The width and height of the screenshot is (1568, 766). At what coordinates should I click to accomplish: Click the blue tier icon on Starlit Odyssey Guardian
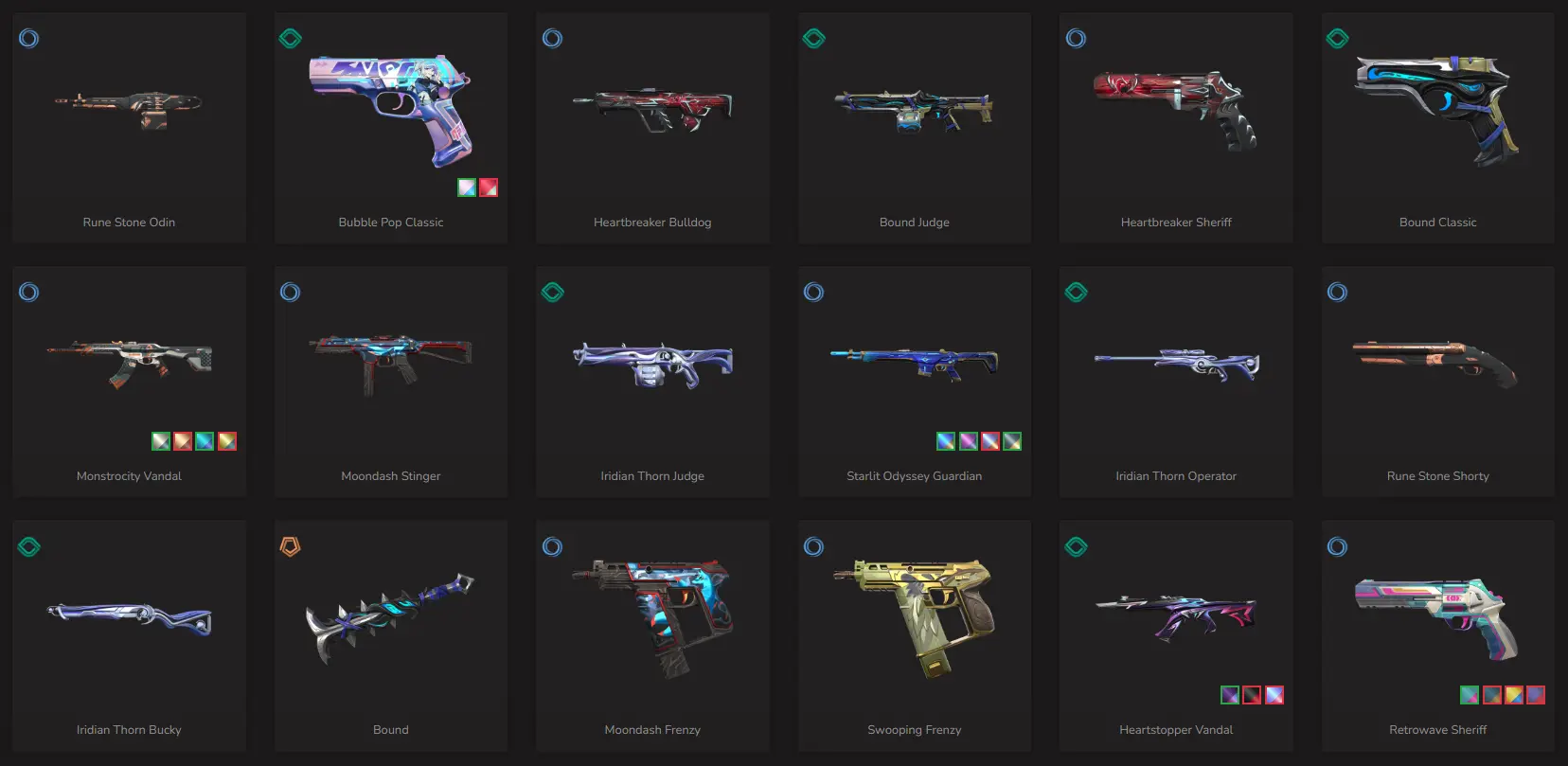point(814,293)
